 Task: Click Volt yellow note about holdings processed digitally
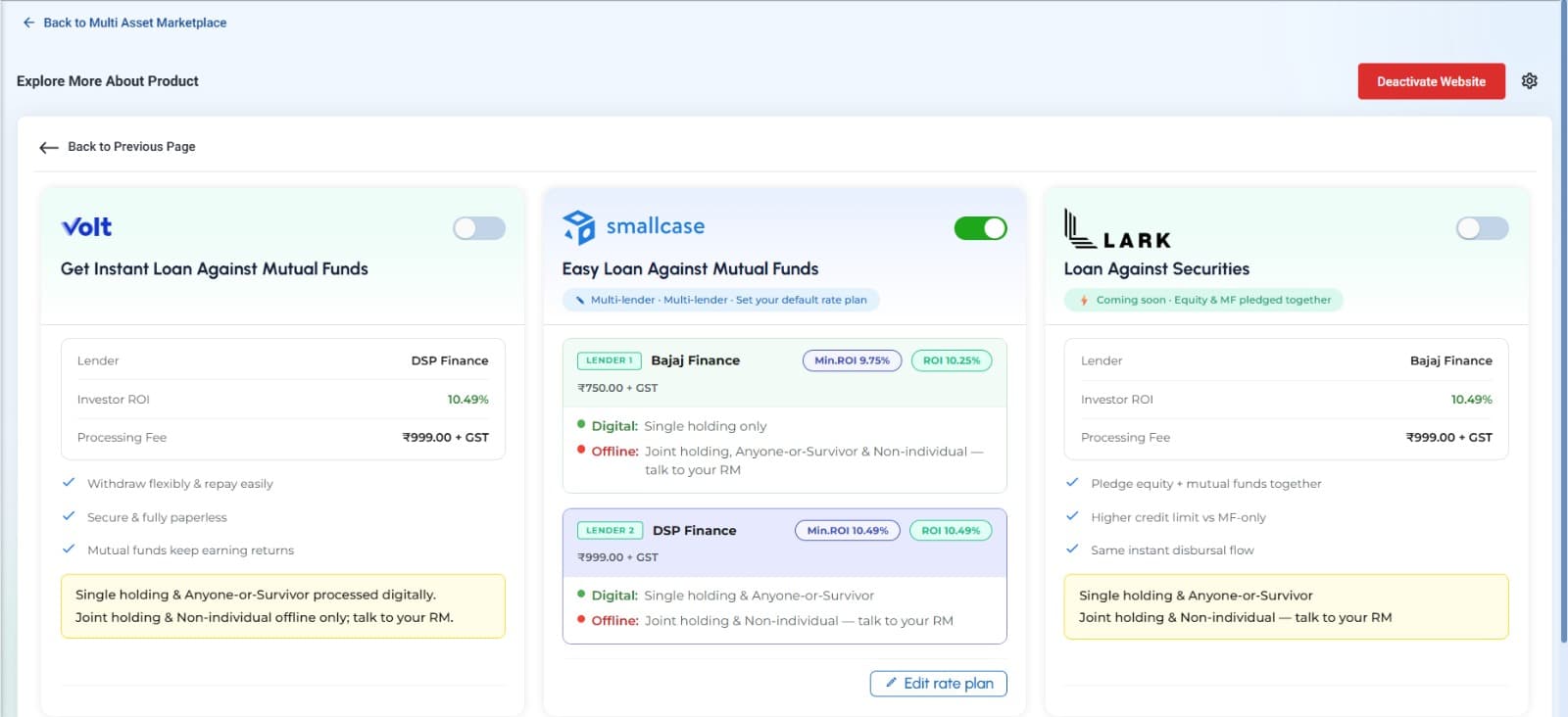coord(283,606)
